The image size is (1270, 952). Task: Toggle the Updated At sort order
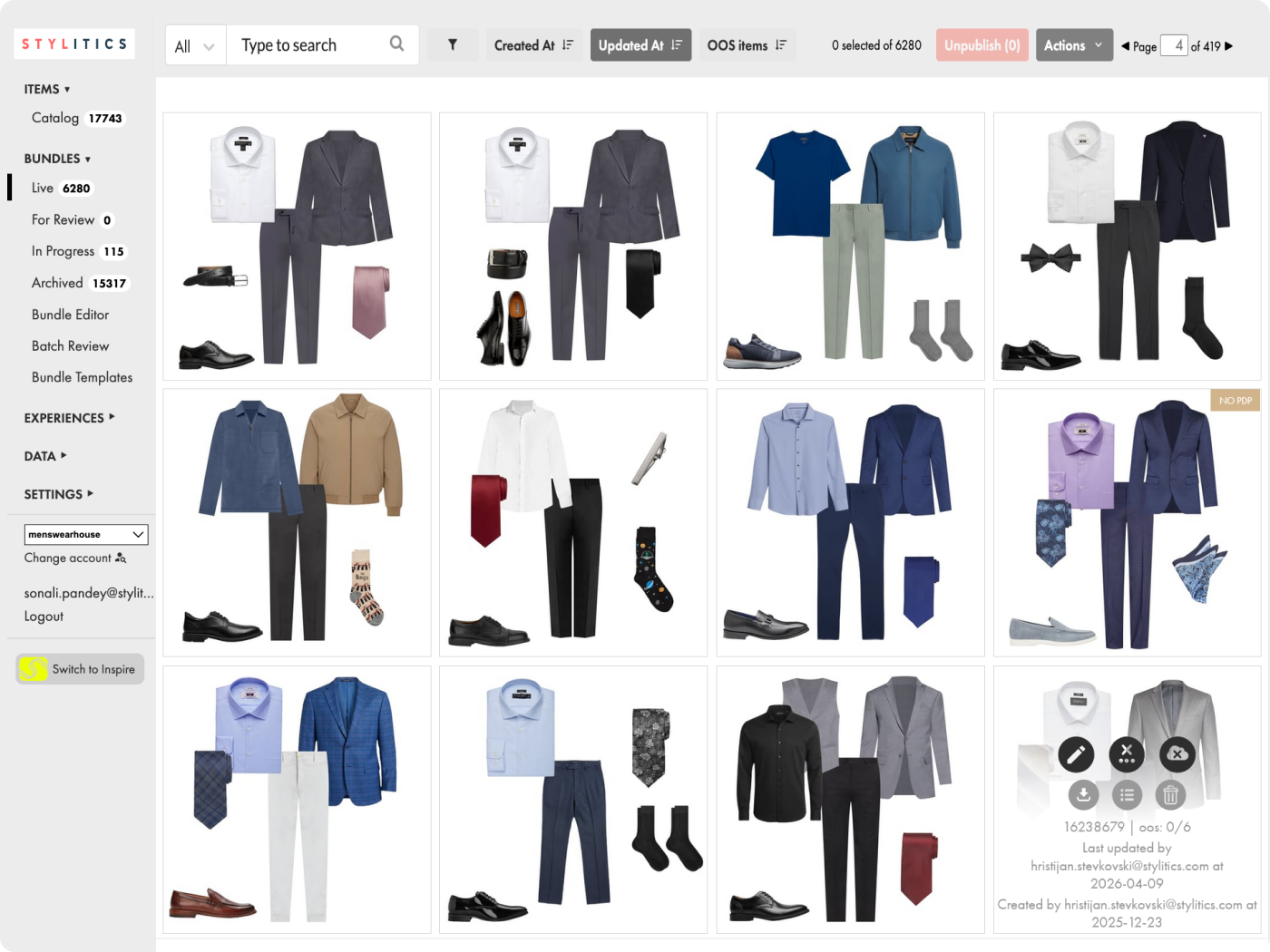(640, 45)
